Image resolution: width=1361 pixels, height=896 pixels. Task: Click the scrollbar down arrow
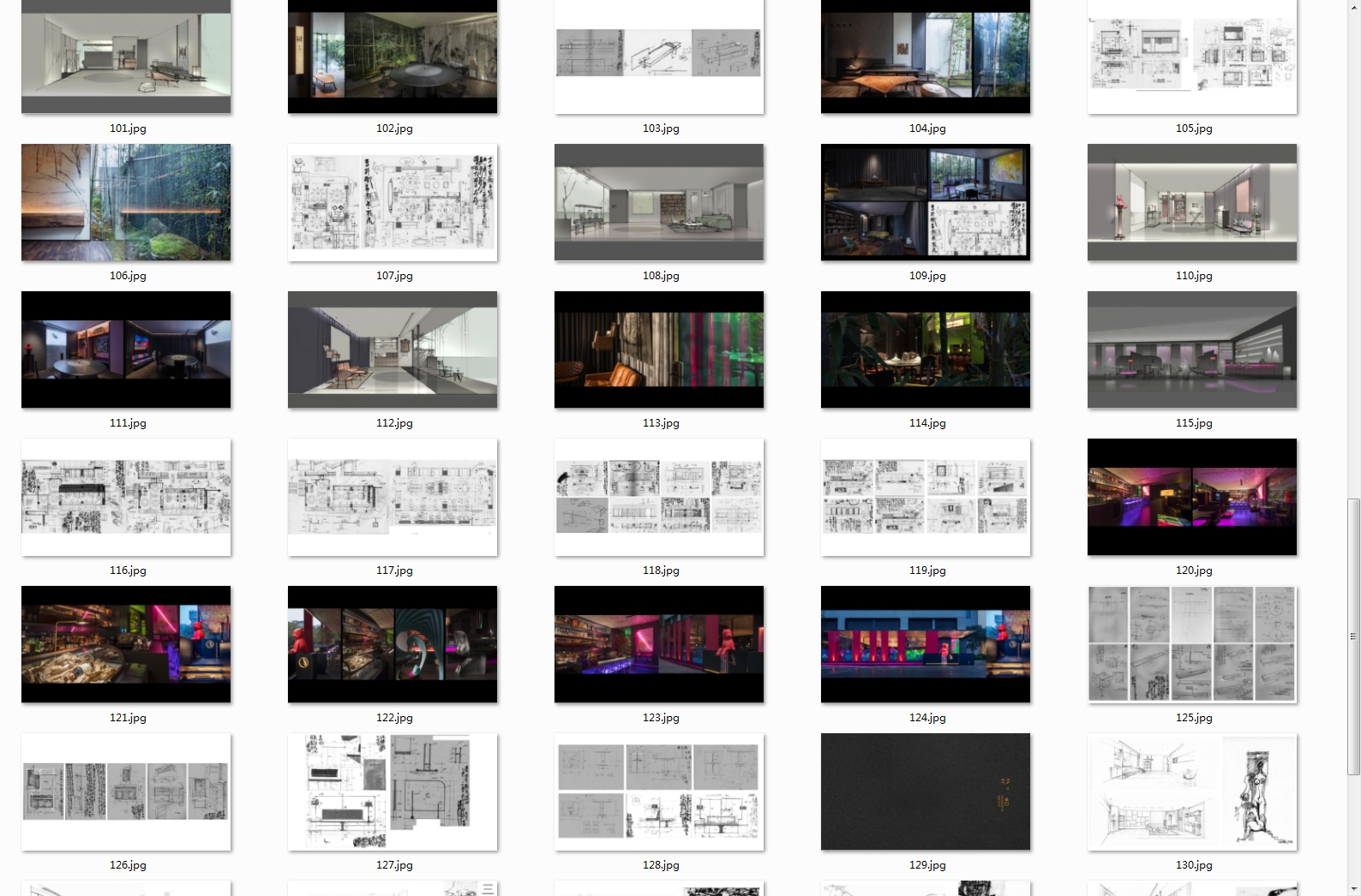1353,888
